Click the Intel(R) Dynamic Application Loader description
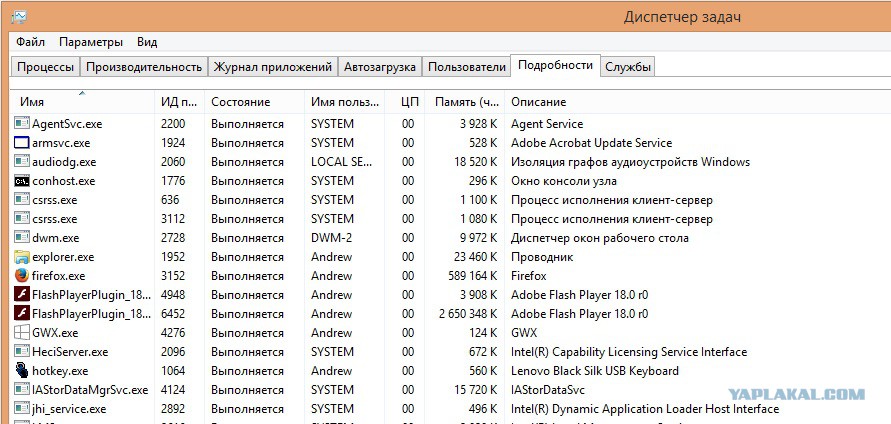891x424 pixels. 645,409
